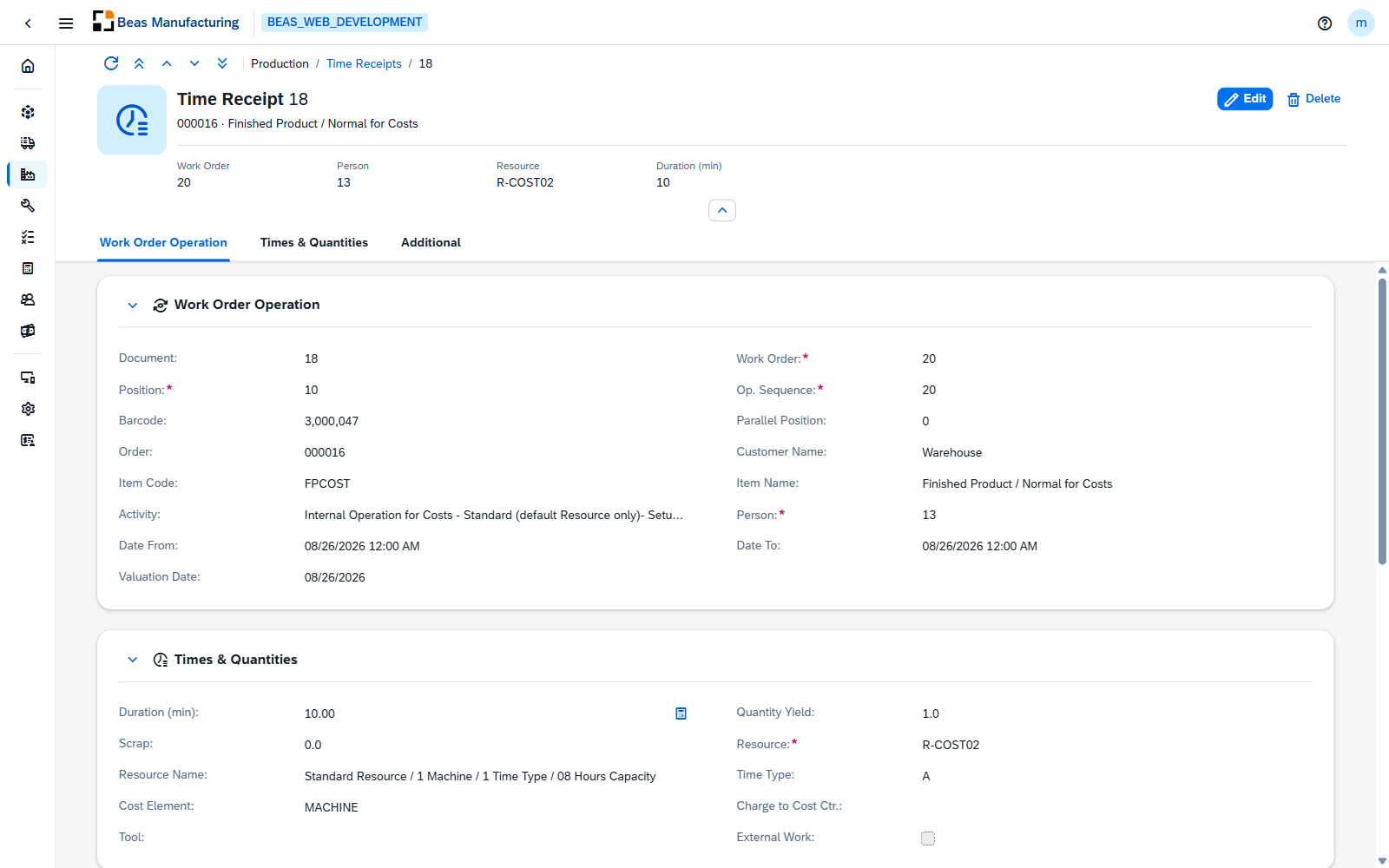
Task: Open the devices/terminal sidebar icon
Action: (28, 378)
